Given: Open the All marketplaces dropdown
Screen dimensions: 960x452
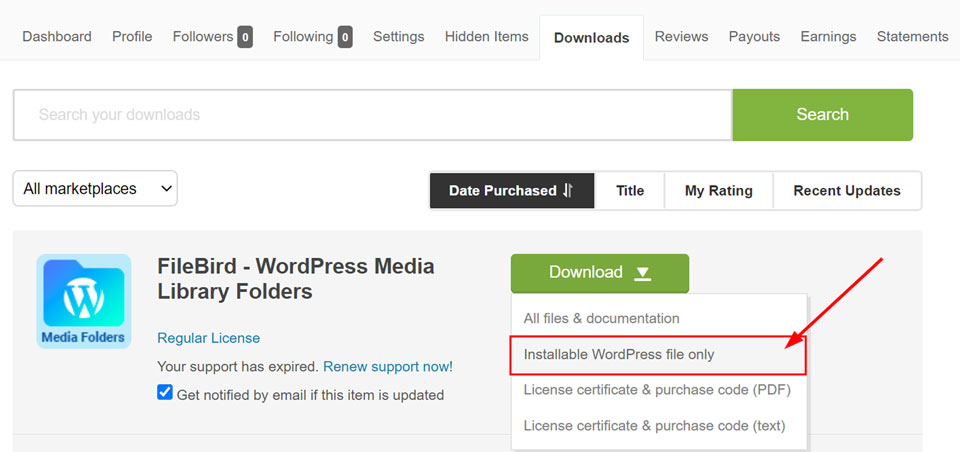Looking at the screenshot, I should tap(95, 189).
